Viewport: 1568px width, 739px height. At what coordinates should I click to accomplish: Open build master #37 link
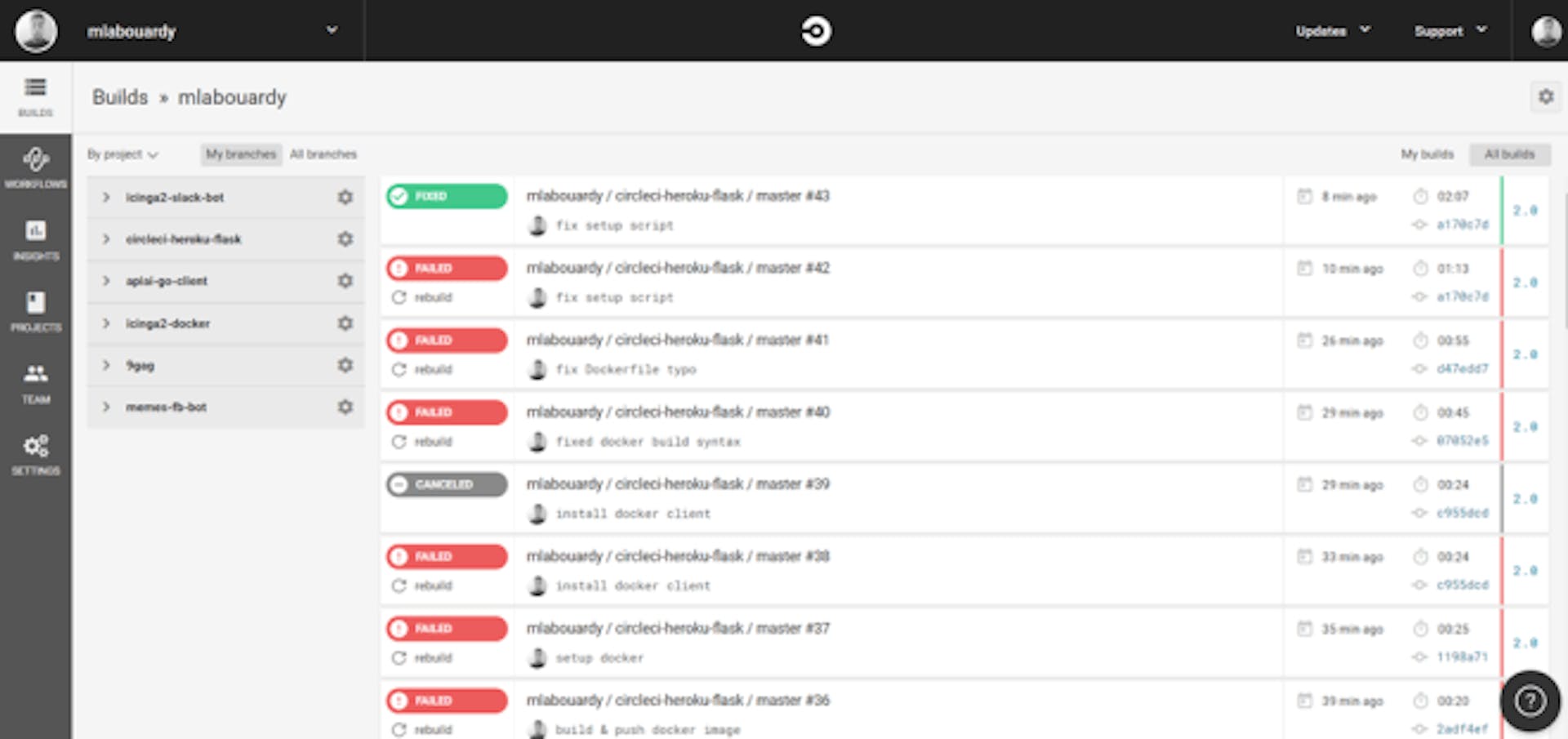pyautogui.click(x=678, y=628)
